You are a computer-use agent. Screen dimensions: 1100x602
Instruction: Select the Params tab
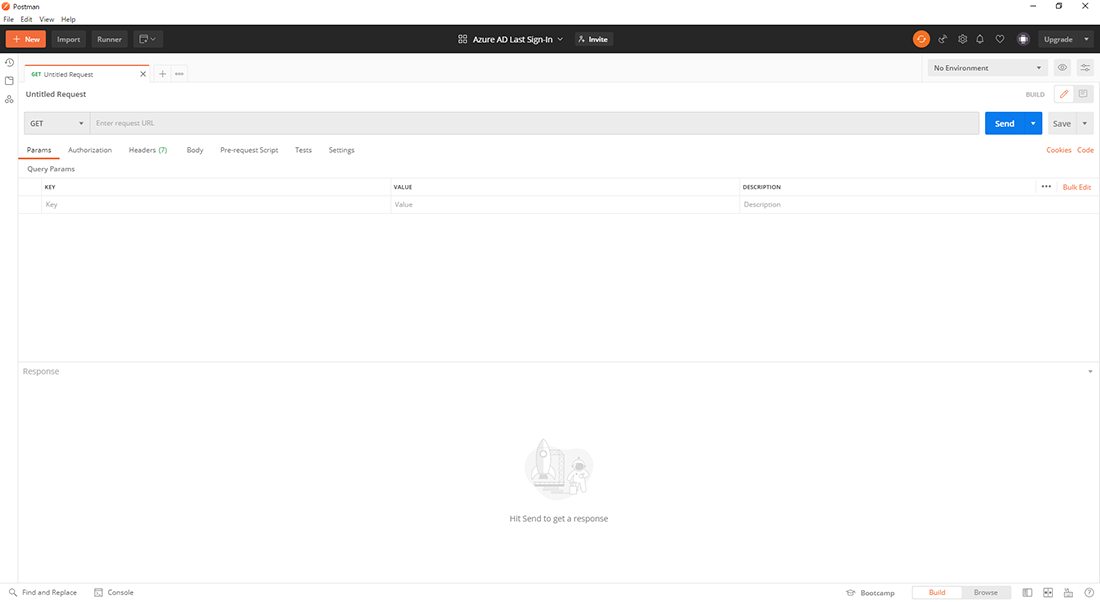[x=39, y=150]
